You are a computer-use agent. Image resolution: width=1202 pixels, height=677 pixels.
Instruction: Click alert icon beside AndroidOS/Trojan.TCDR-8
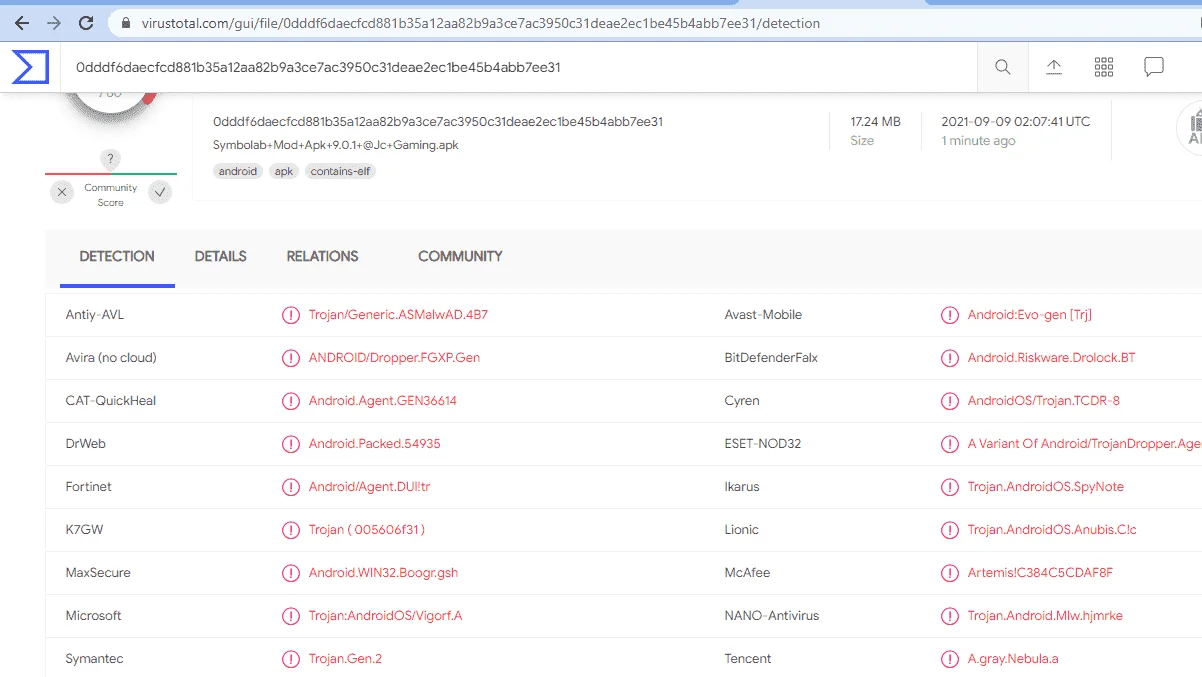click(x=949, y=401)
